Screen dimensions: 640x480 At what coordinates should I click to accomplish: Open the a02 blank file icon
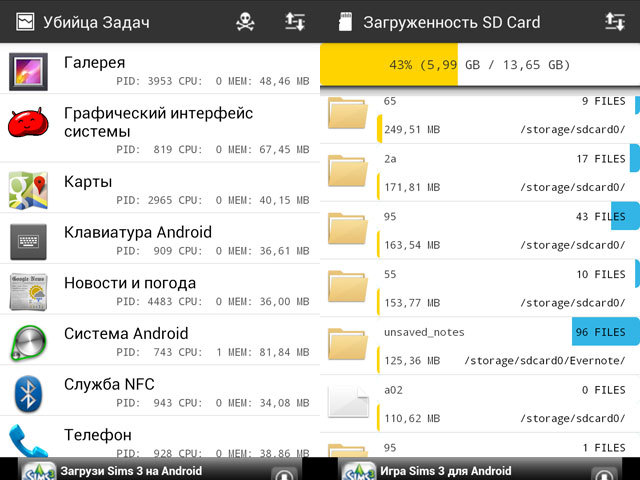tap(348, 402)
